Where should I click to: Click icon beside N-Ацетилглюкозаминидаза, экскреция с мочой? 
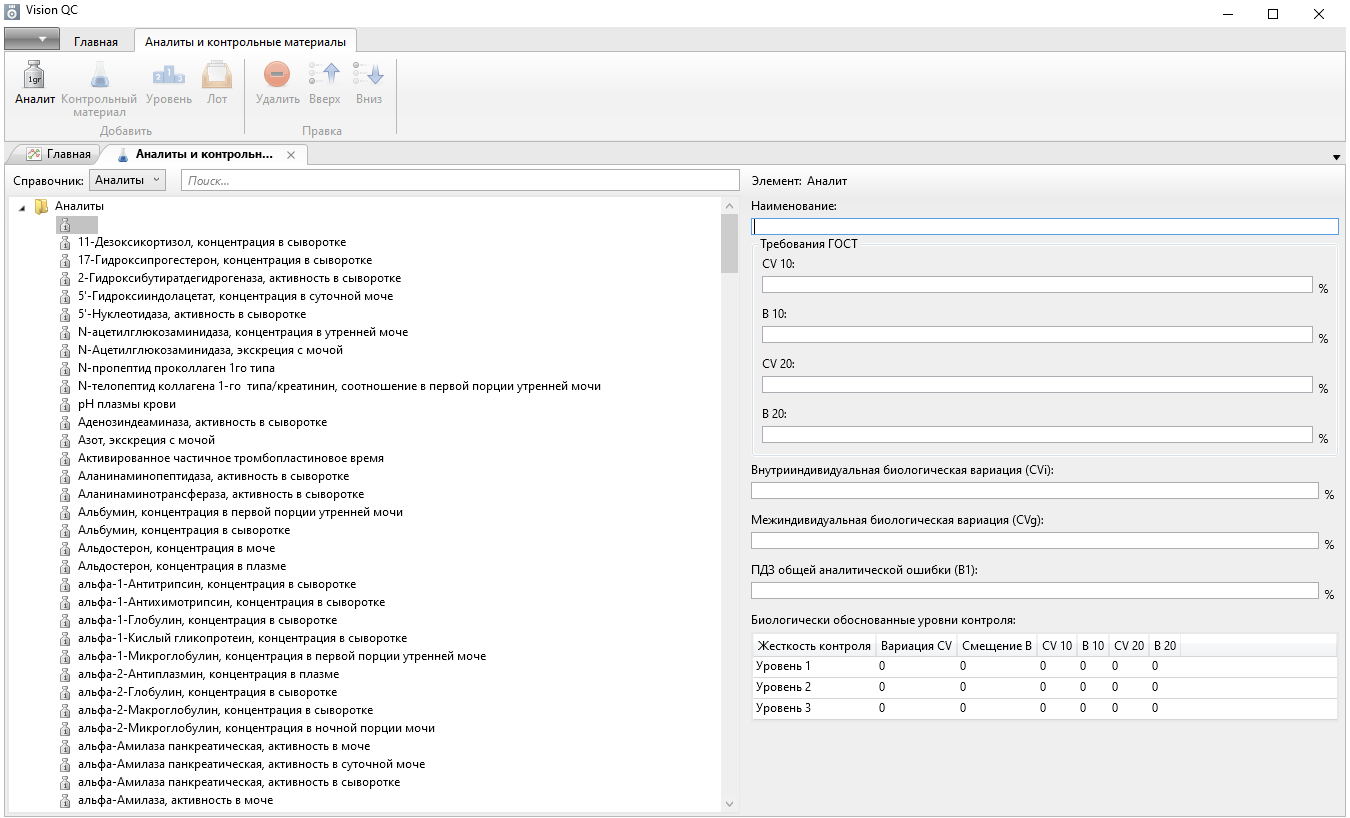[x=65, y=350]
